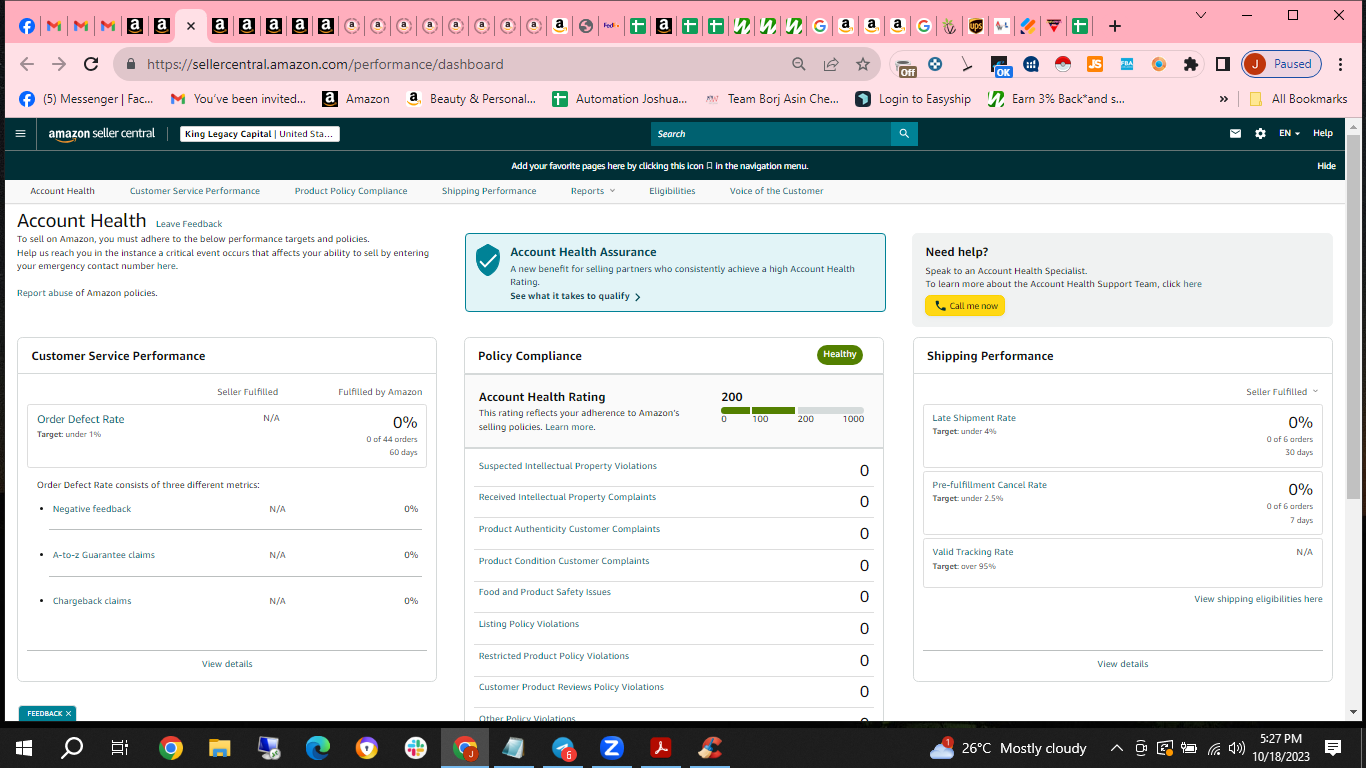
Task: Click the Call me now button
Action: 965,306
